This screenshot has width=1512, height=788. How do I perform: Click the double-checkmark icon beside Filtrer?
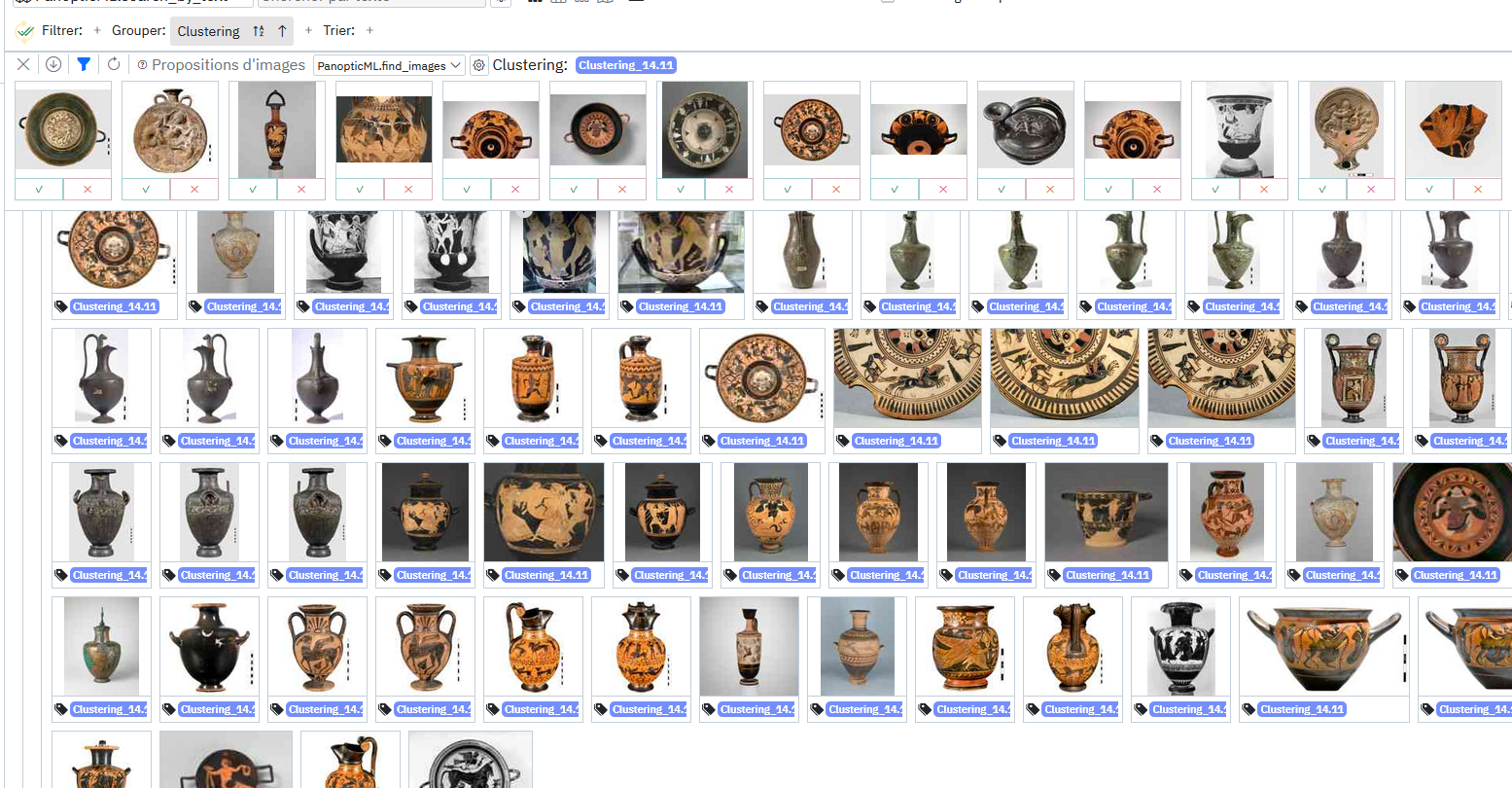25,31
